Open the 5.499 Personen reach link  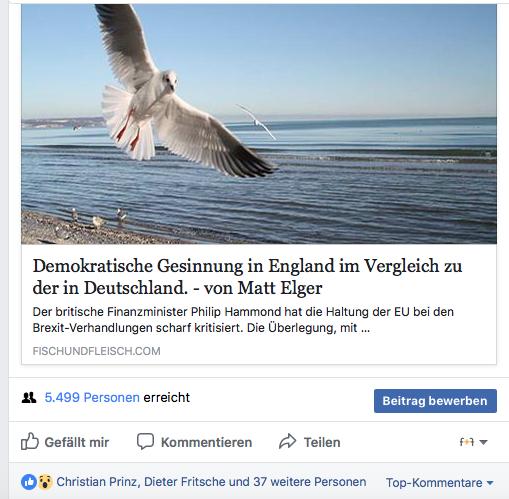click(92, 397)
